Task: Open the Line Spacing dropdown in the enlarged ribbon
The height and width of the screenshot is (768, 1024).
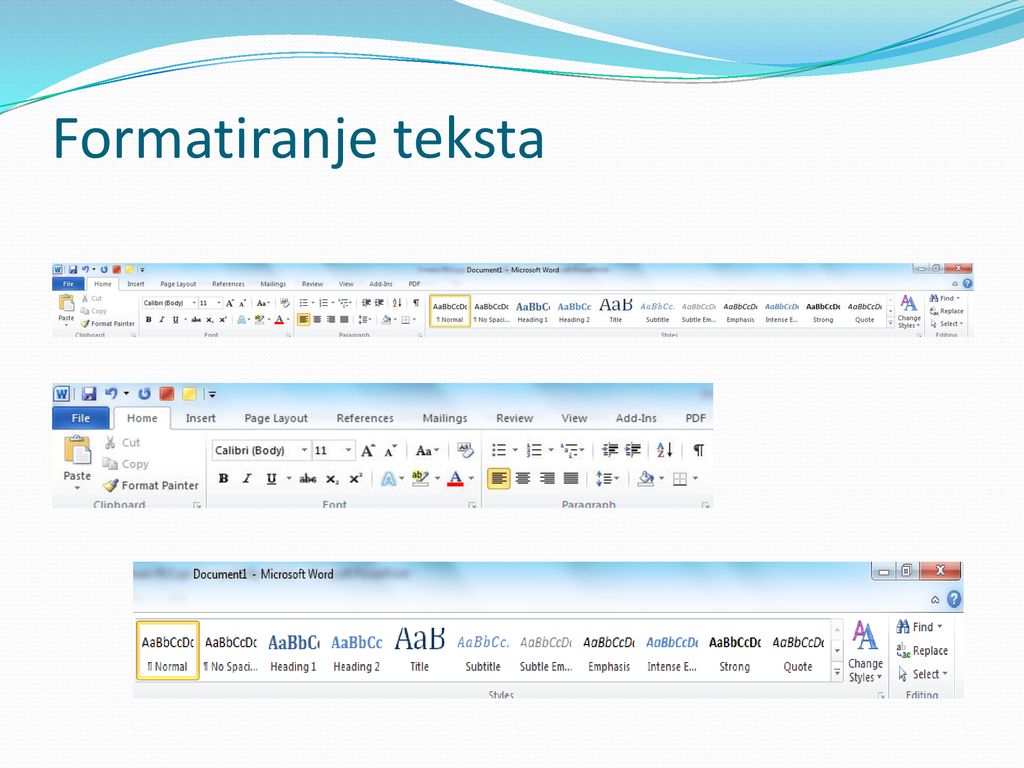Action: [607, 479]
